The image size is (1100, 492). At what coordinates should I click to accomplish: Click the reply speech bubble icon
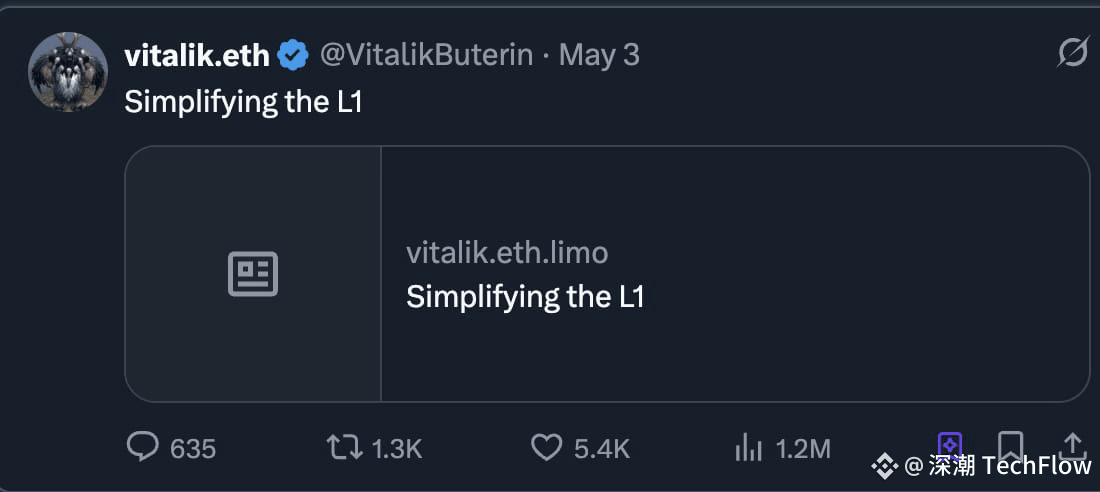(x=143, y=446)
